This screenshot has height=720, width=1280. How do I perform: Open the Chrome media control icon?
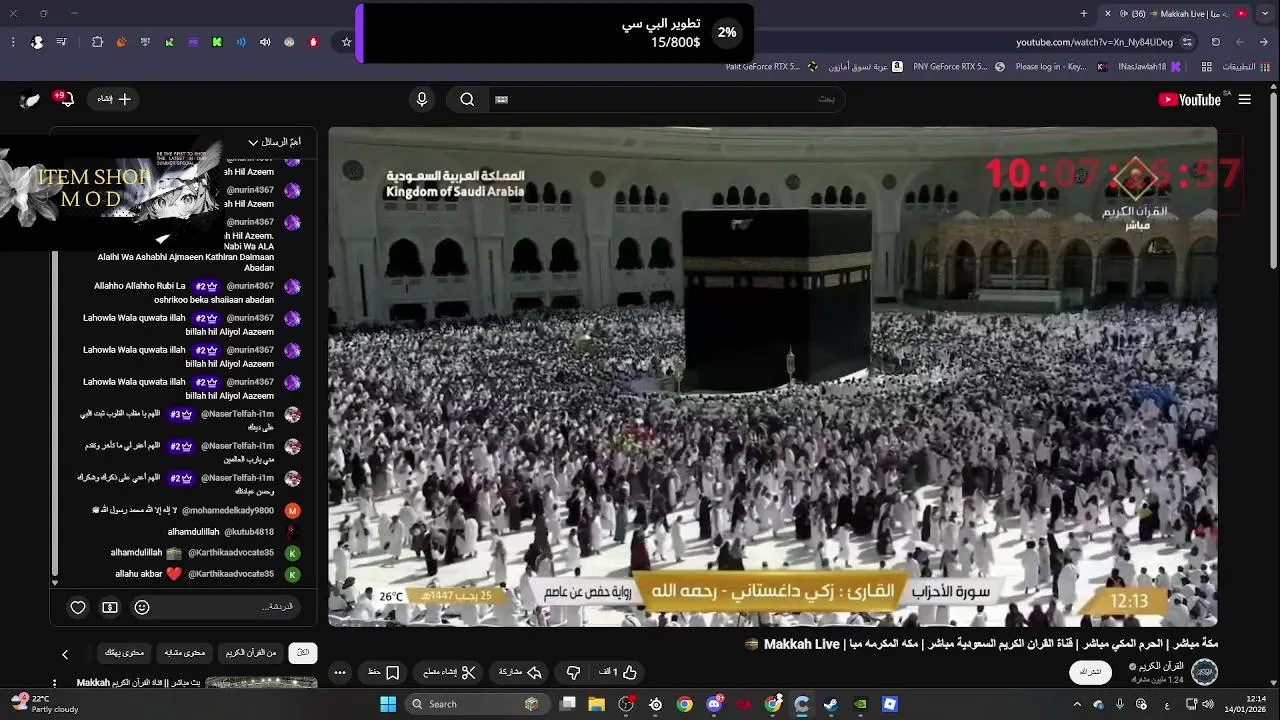point(62,42)
